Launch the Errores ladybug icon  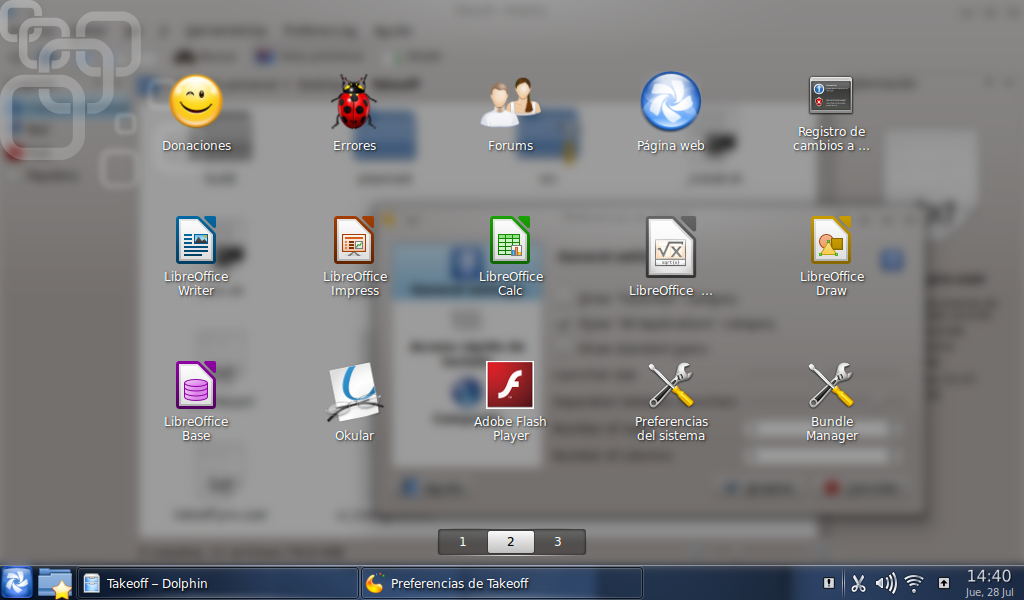pos(353,102)
